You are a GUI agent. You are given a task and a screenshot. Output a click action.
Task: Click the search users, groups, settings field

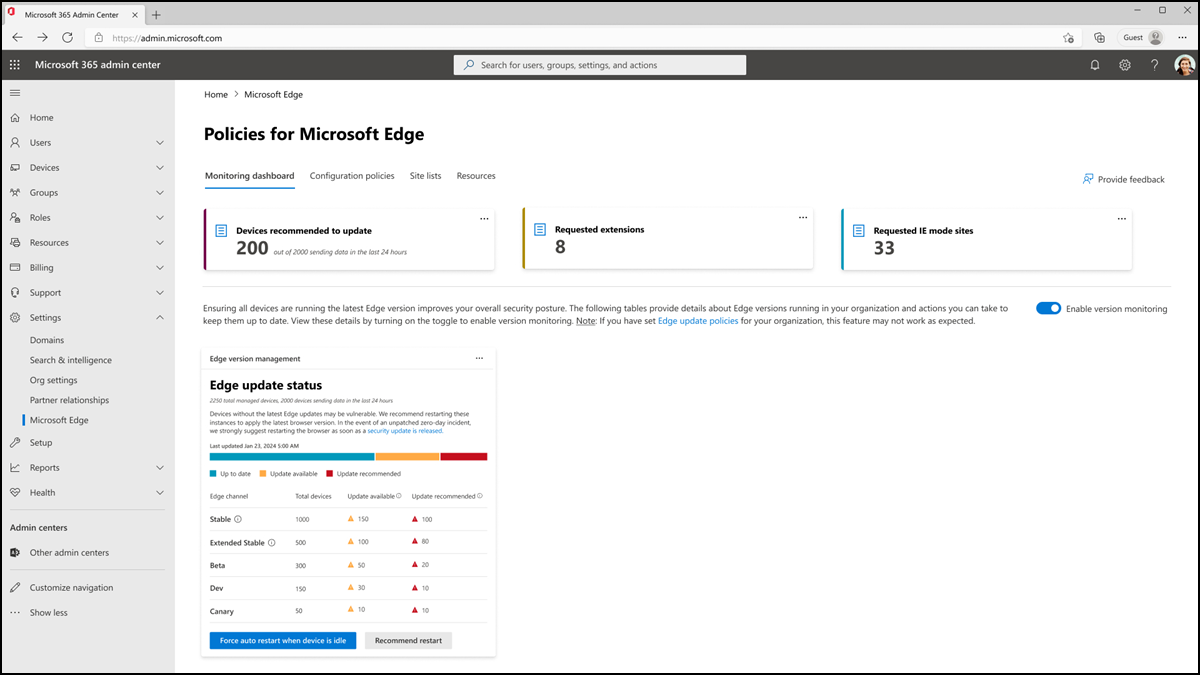[x=599, y=64]
